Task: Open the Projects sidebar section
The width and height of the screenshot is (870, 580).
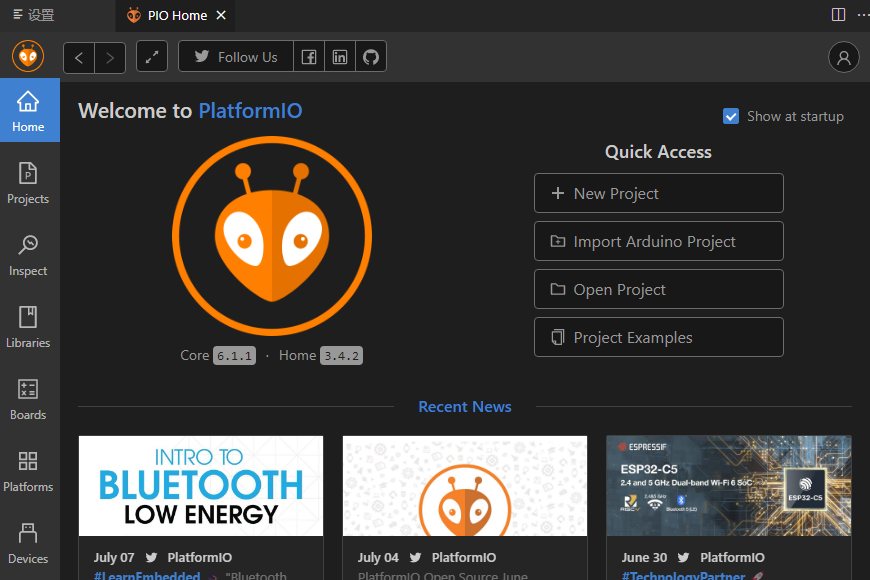Action: (x=28, y=183)
